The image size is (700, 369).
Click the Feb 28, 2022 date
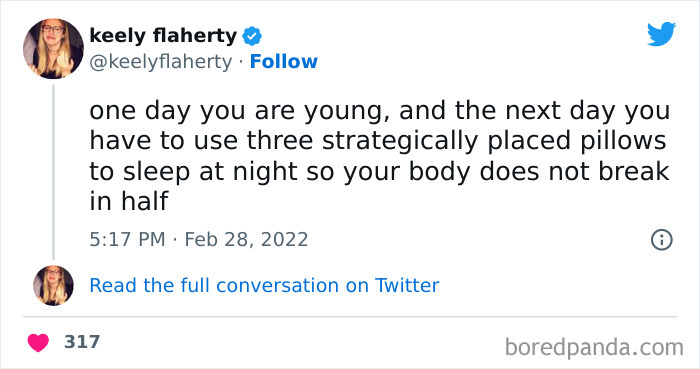[246, 240]
